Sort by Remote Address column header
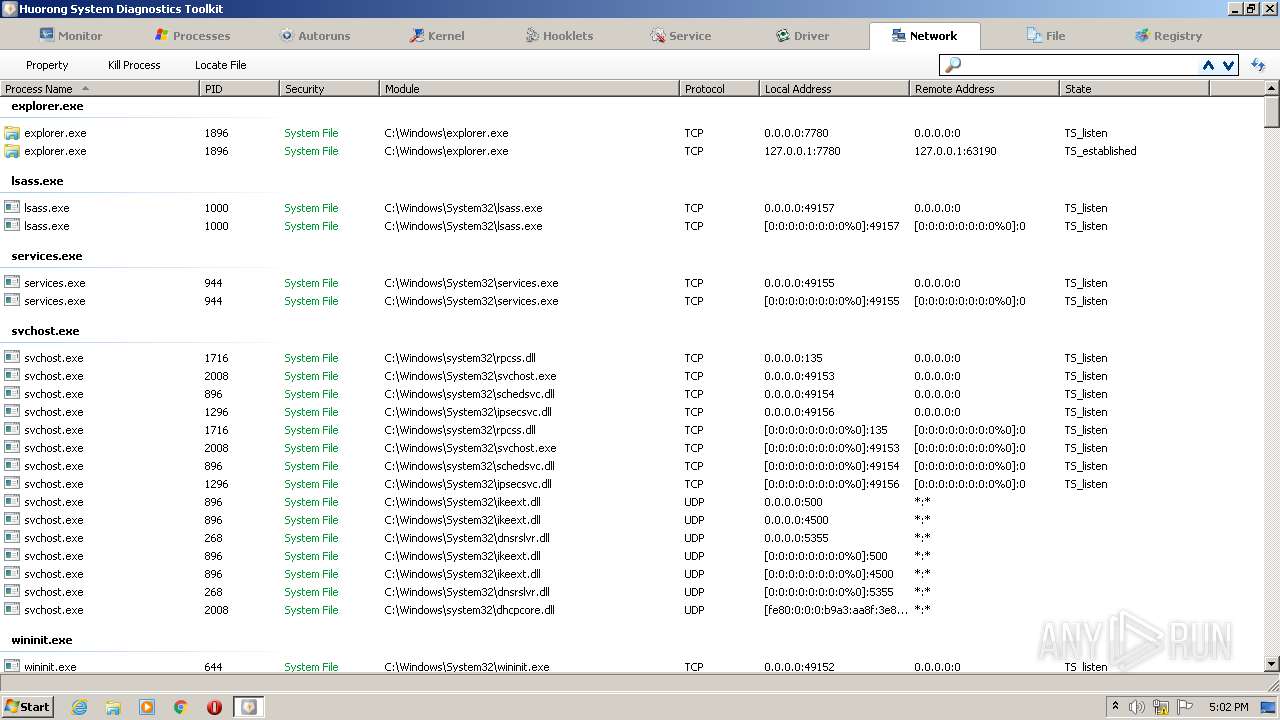1280x720 pixels. pos(984,89)
